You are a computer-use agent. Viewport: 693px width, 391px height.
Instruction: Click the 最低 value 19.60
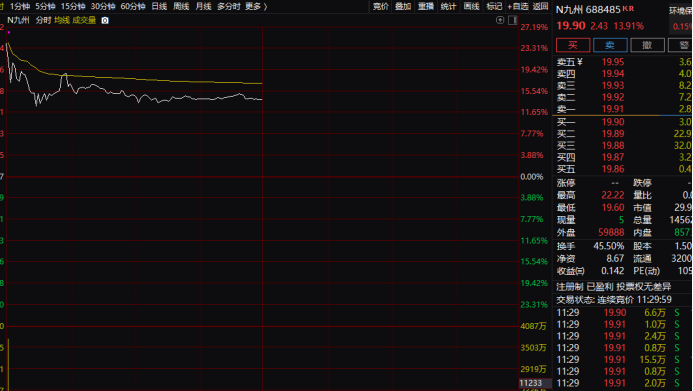click(x=613, y=208)
